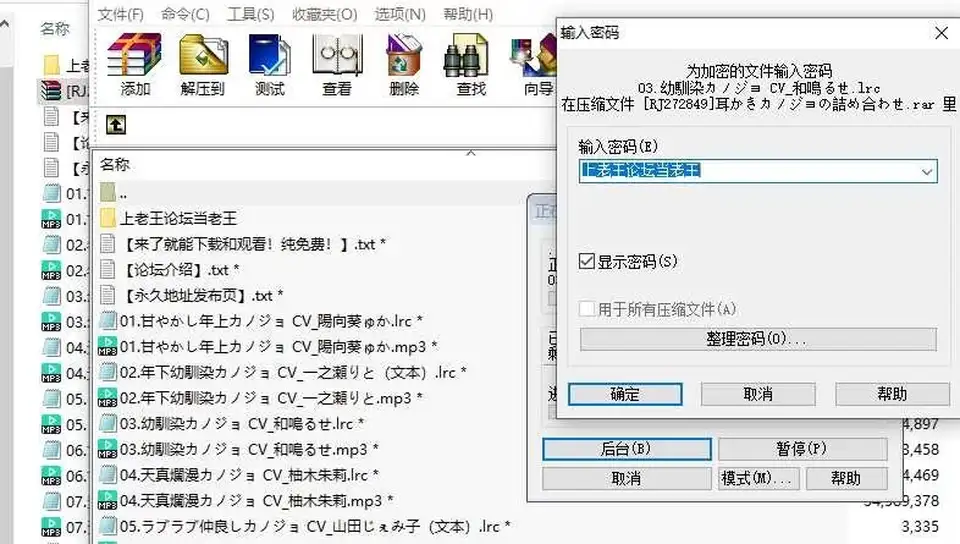960x544 pixels.
Task: Open the Options (选项) menu
Action: 400,14
